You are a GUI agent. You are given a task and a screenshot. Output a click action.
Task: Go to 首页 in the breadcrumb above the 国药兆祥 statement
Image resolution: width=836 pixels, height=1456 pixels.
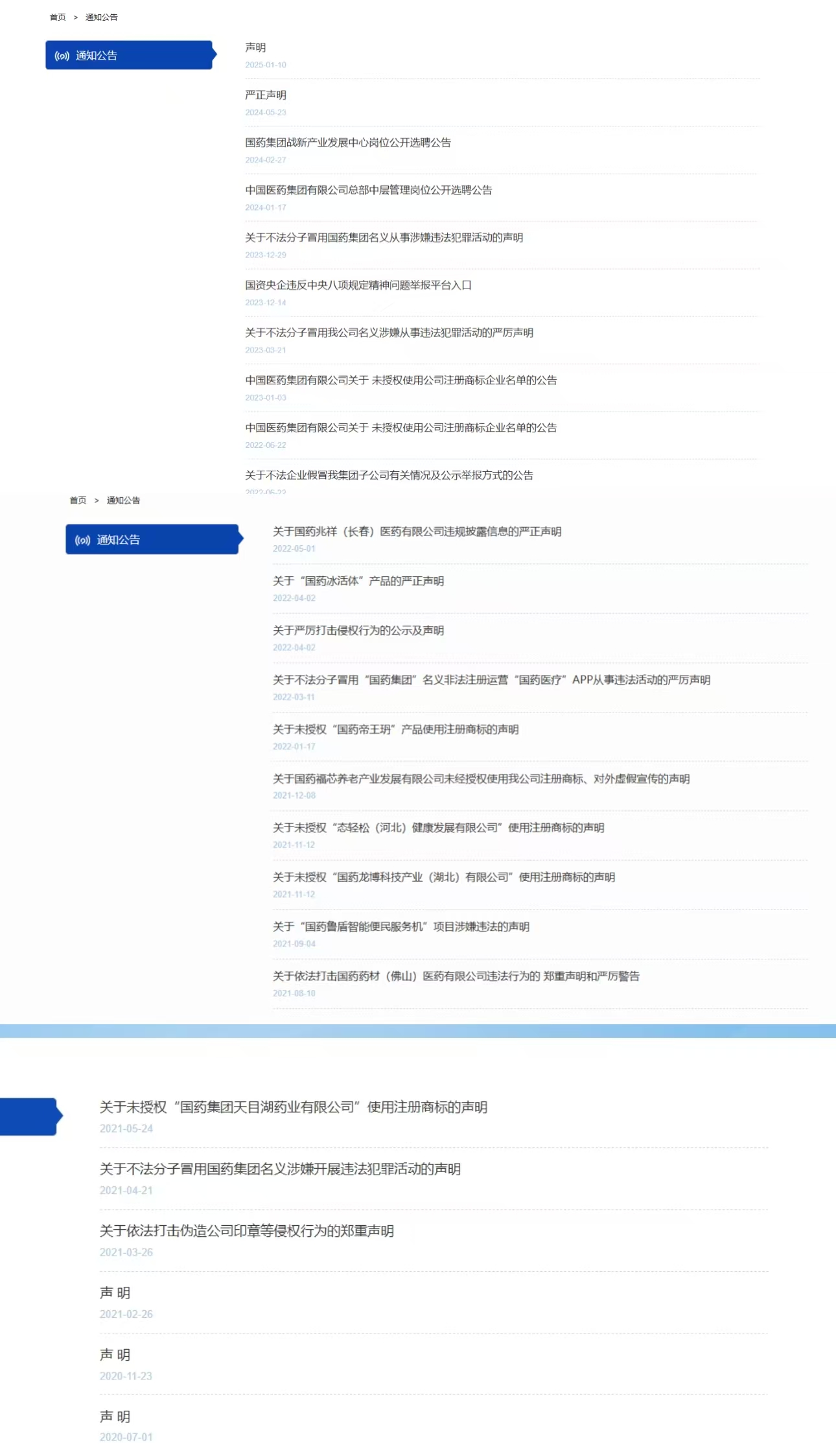pyautogui.click(x=78, y=500)
